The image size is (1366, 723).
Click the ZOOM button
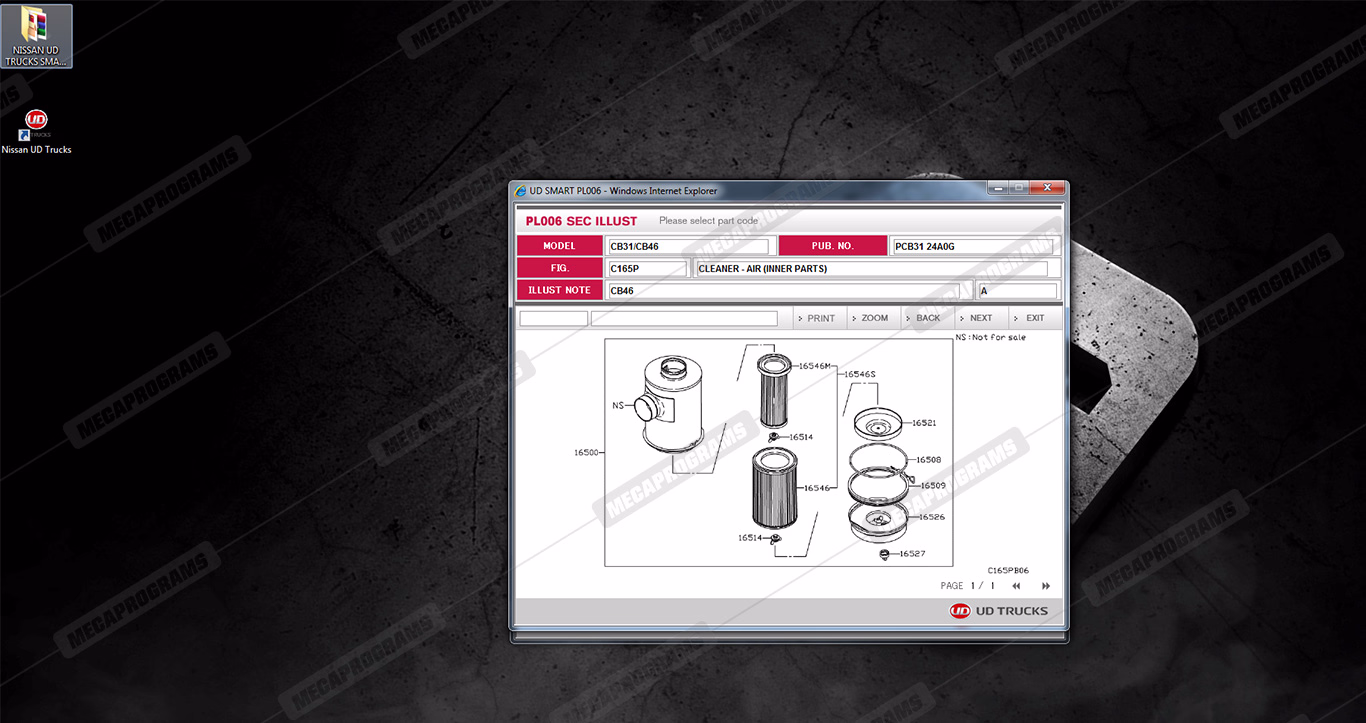pyautogui.click(x=874, y=318)
